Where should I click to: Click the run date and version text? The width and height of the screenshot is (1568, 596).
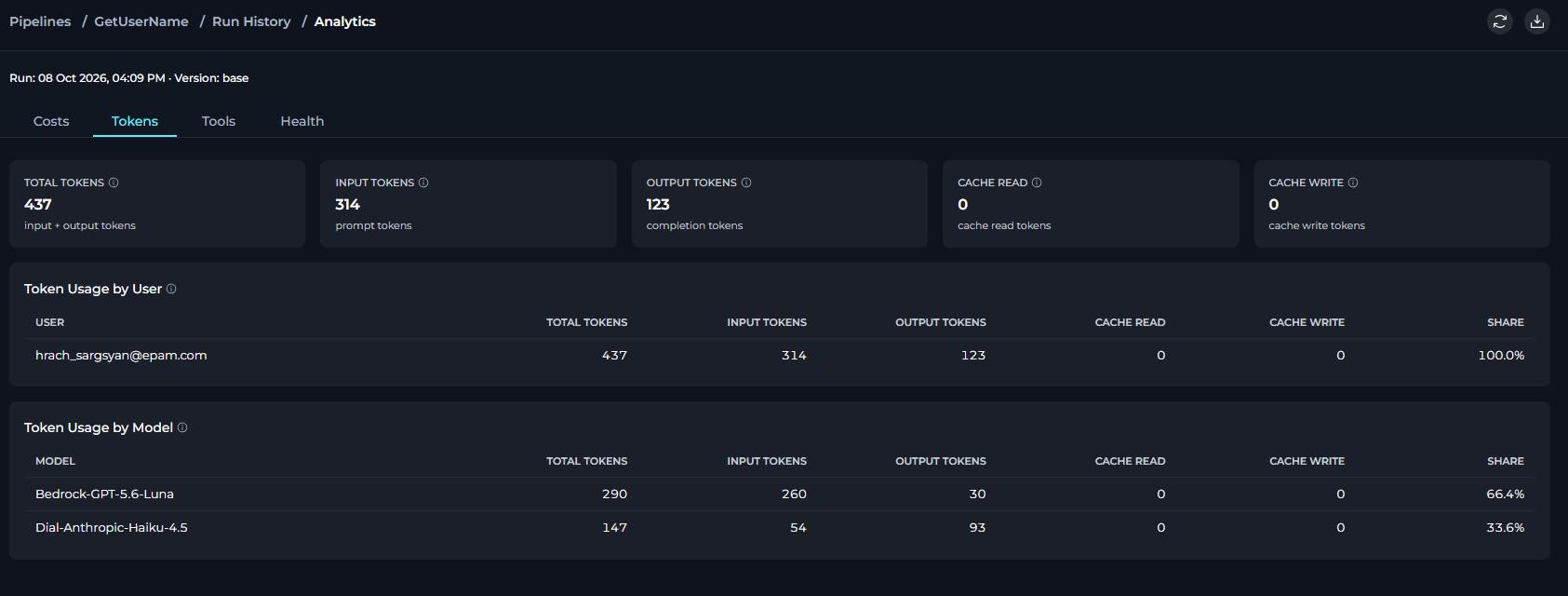[129, 78]
